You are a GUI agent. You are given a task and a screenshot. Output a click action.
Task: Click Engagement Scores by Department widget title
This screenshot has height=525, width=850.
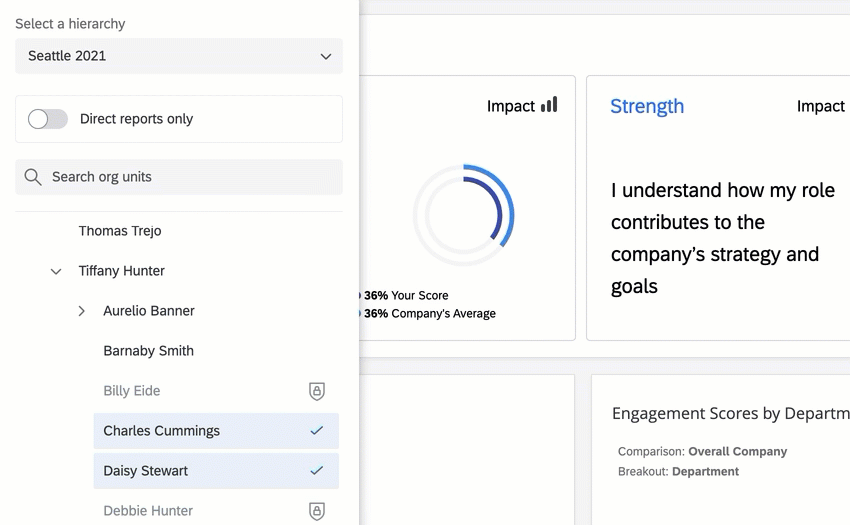click(730, 413)
